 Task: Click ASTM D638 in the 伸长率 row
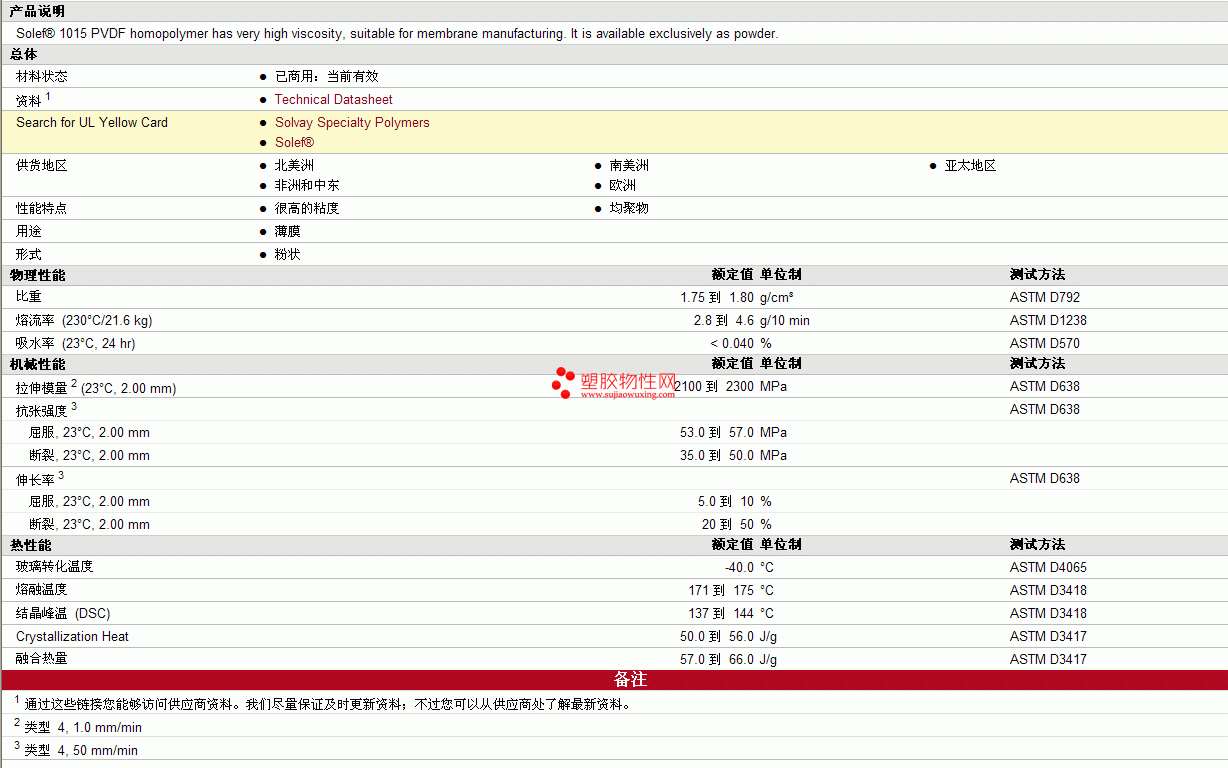[x=1045, y=479]
